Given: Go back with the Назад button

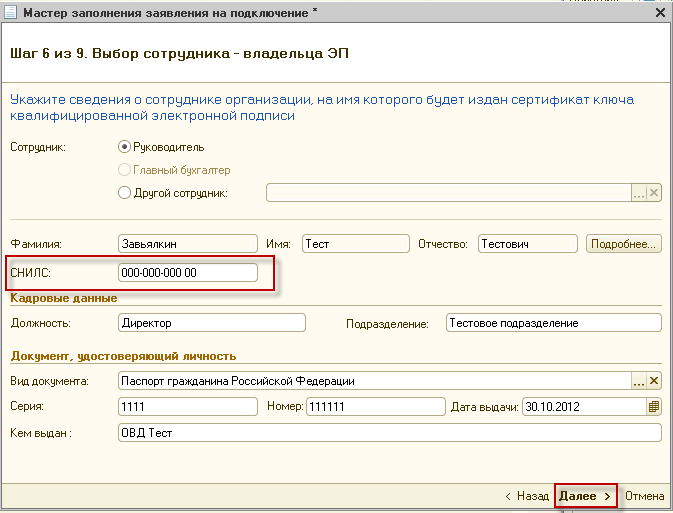Looking at the screenshot, I should coord(527,496).
